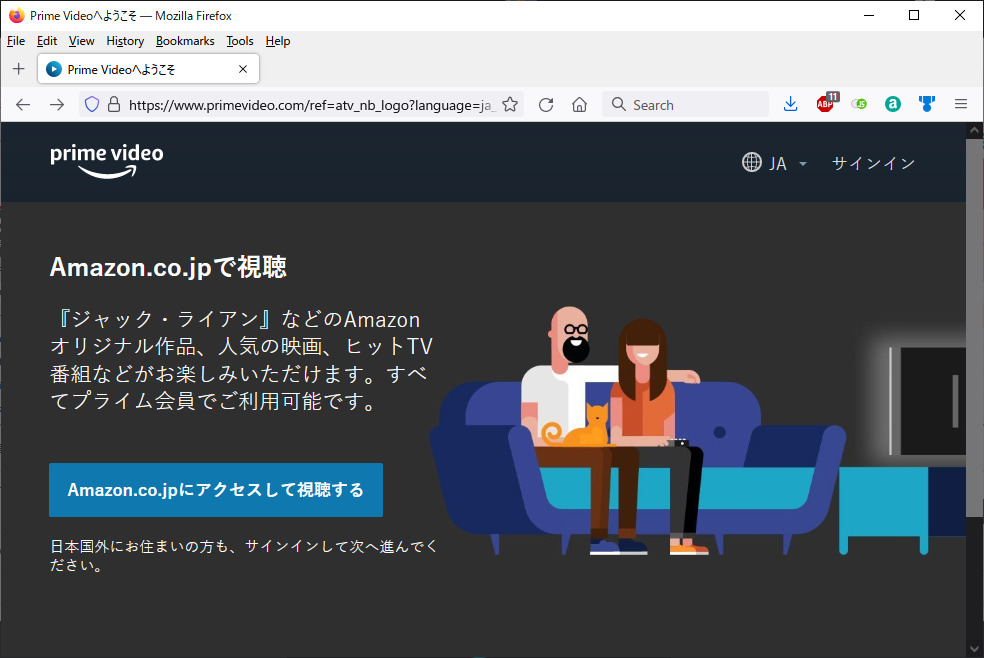
Task: Open the History menu
Action: tap(125, 41)
